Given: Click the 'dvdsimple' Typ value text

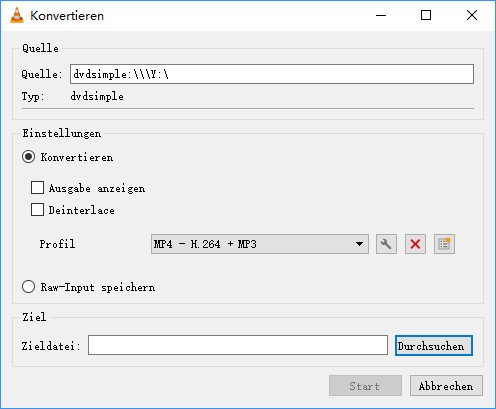Looking at the screenshot, I should 97,96.
